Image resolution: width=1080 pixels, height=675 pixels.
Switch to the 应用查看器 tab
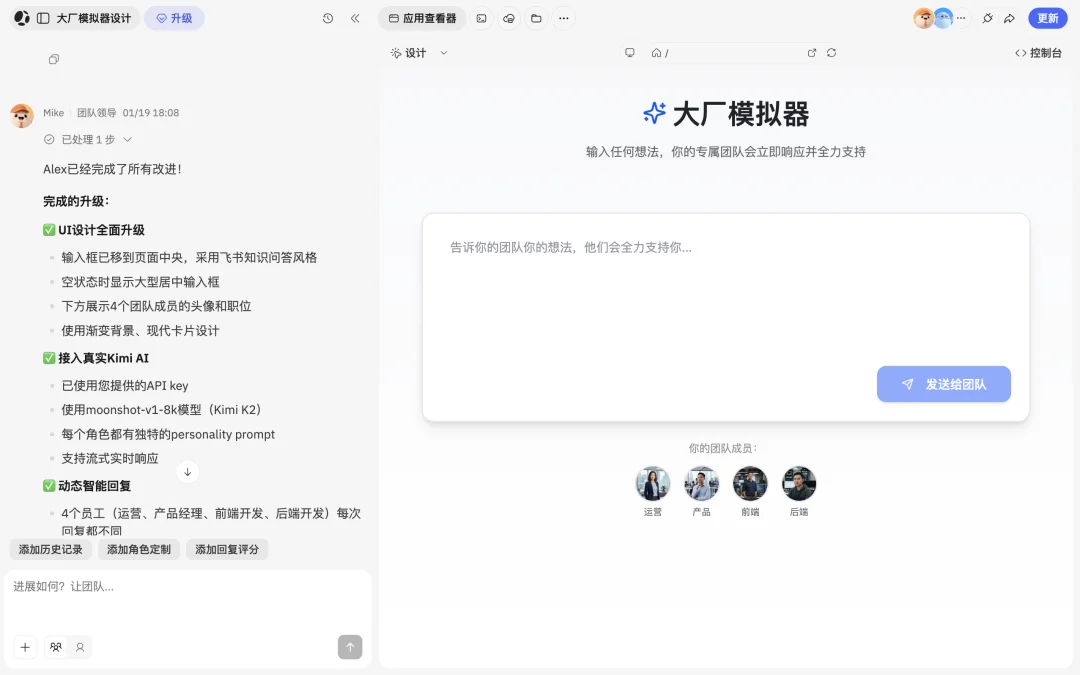pyautogui.click(x=421, y=18)
